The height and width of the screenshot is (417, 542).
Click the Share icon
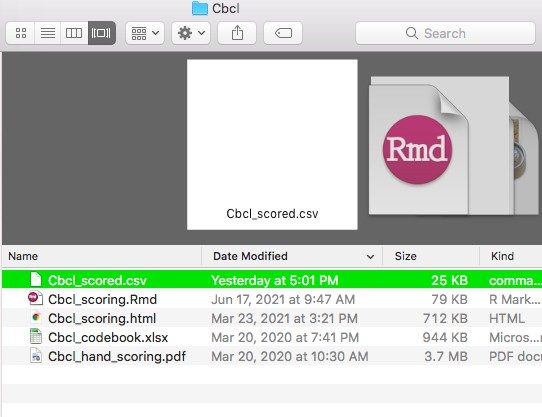click(x=237, y=33)
